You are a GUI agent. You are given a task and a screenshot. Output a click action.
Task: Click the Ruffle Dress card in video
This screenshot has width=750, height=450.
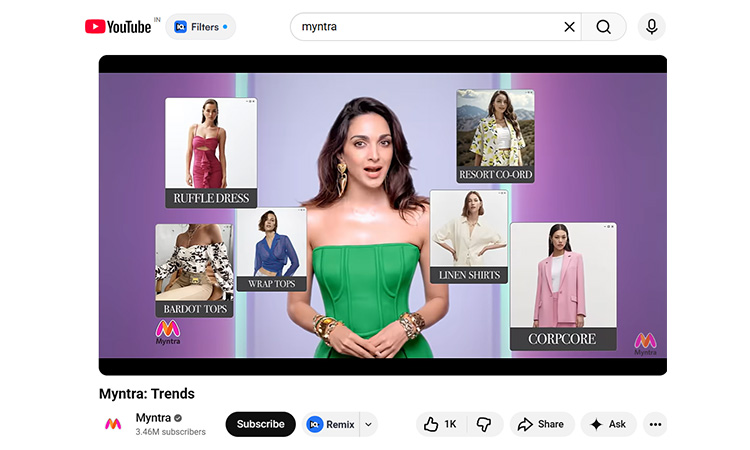(x=211, y=153)
